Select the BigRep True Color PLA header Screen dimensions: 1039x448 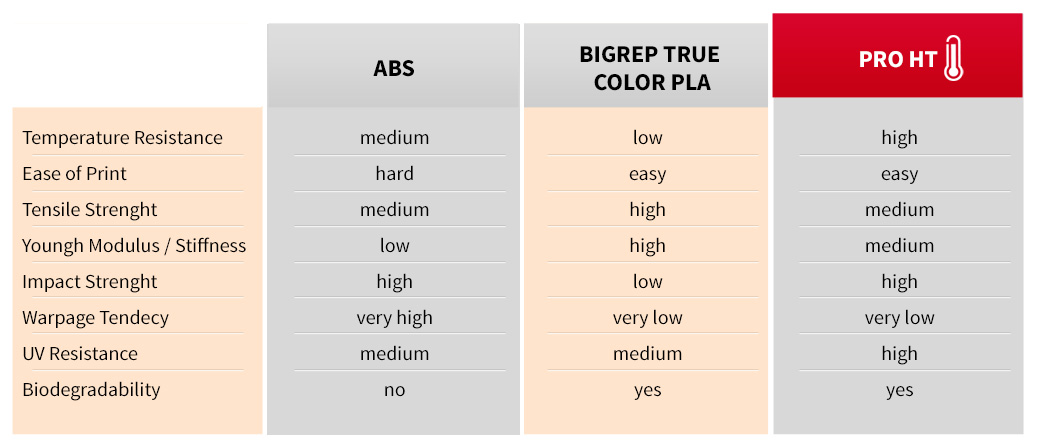pyautogui.click(x=649, y=68)
